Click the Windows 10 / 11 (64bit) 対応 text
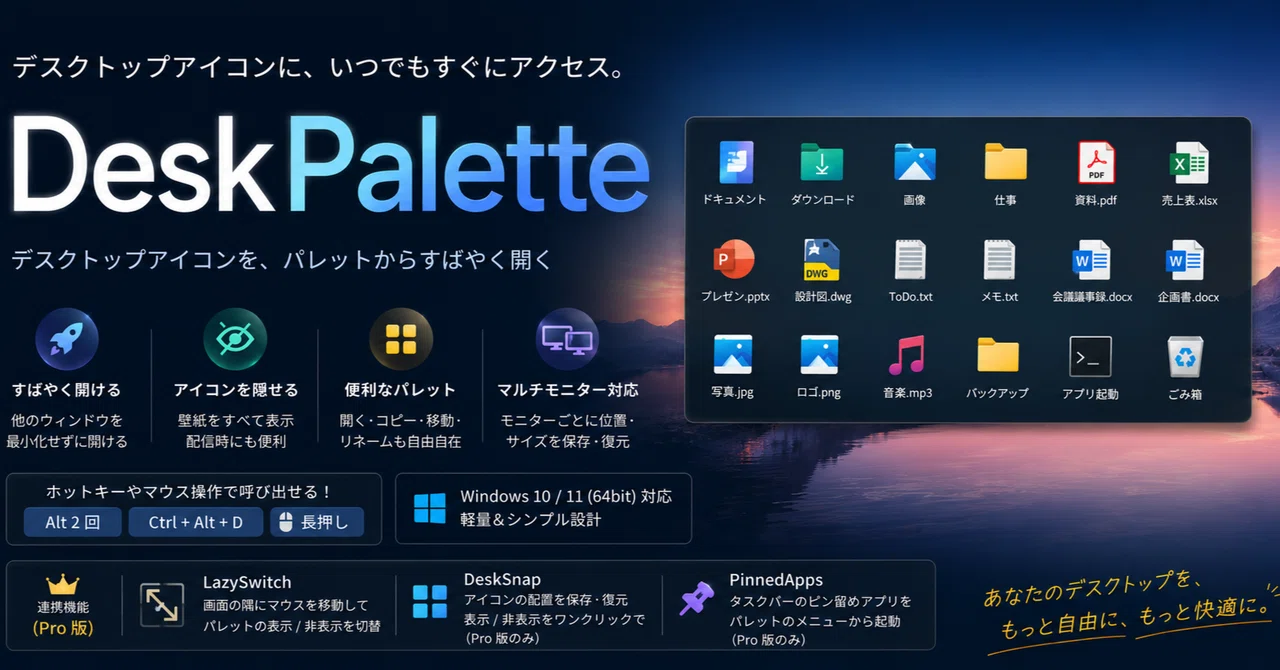The image size is (1280, 670). [x=566, y=496]
